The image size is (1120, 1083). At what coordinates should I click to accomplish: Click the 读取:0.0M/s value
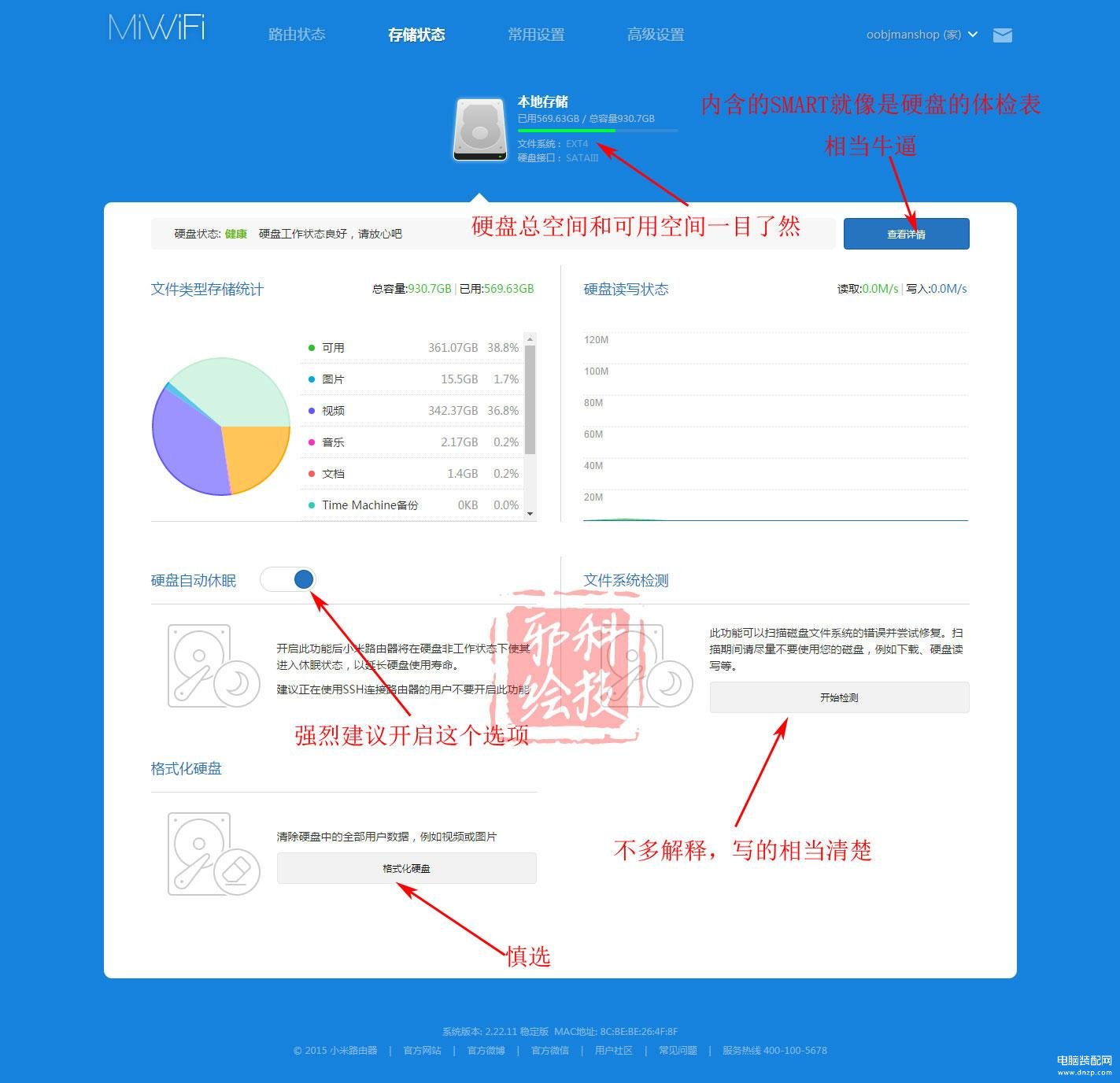point(867,289)
